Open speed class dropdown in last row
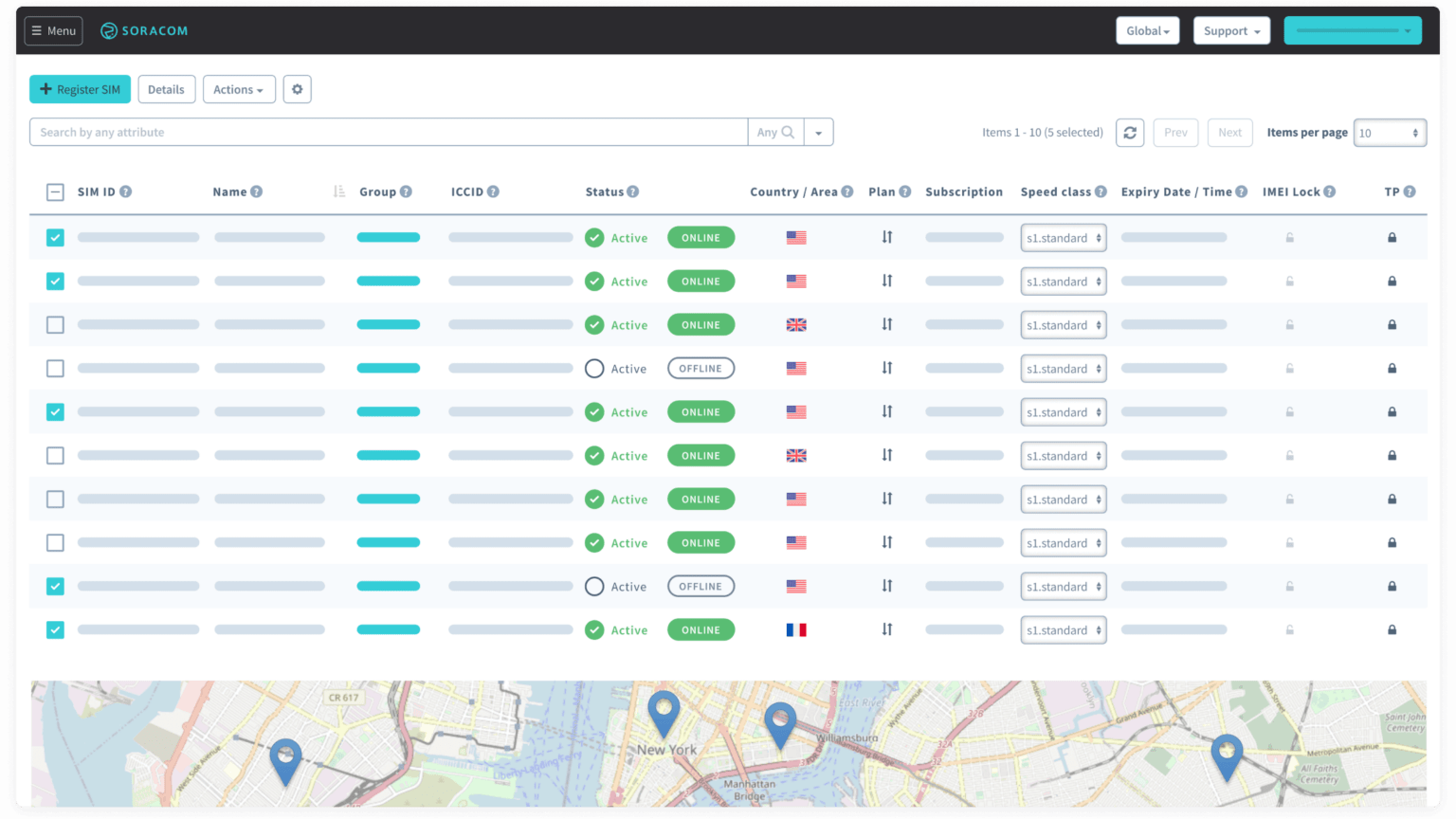1456x819 pixels. coord(1064,630)
